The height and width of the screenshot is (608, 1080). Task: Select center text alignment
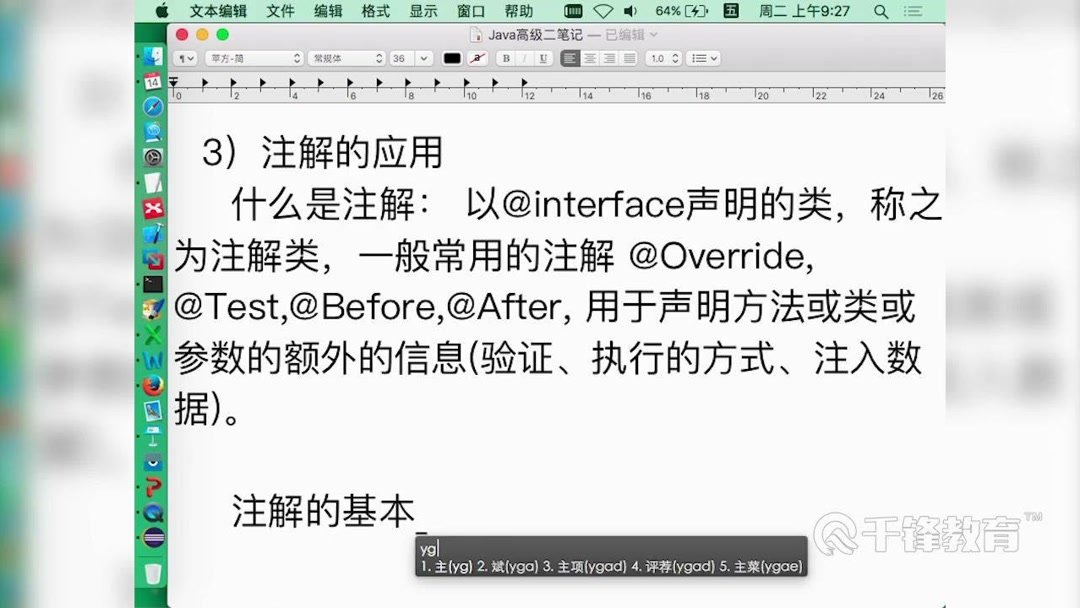click(590, 58)
